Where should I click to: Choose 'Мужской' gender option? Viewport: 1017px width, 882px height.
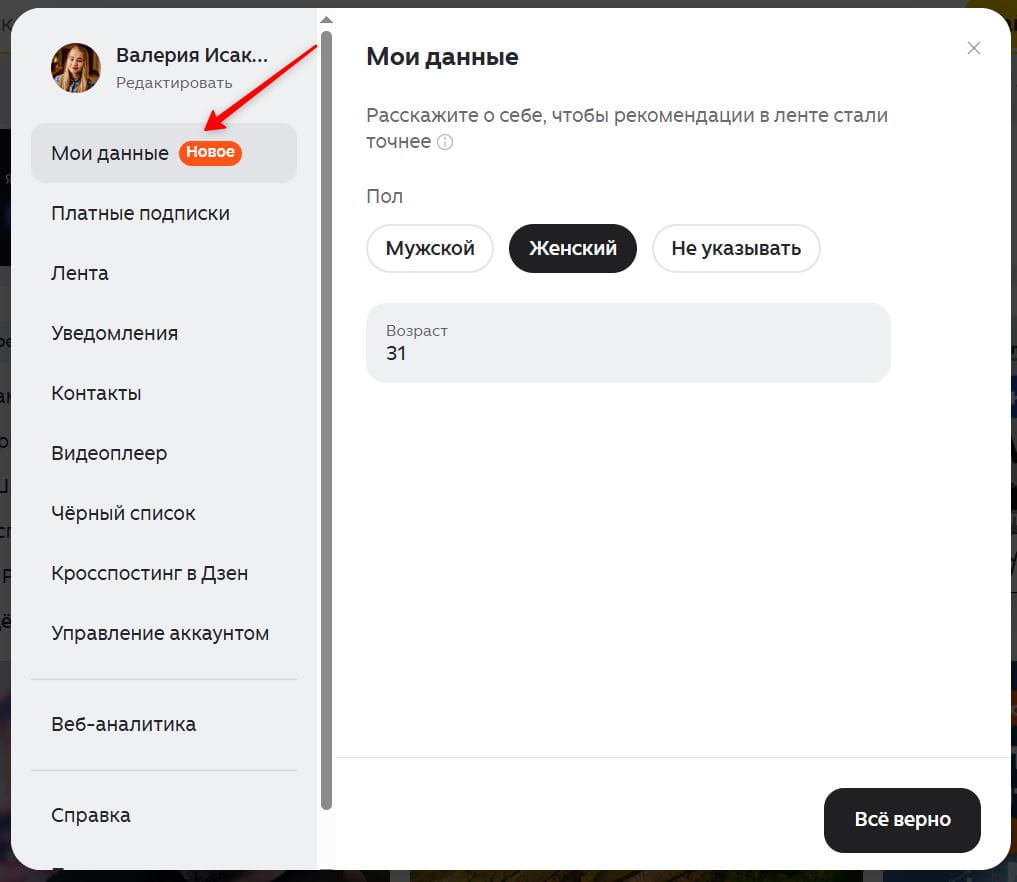(x=429, y=248)
